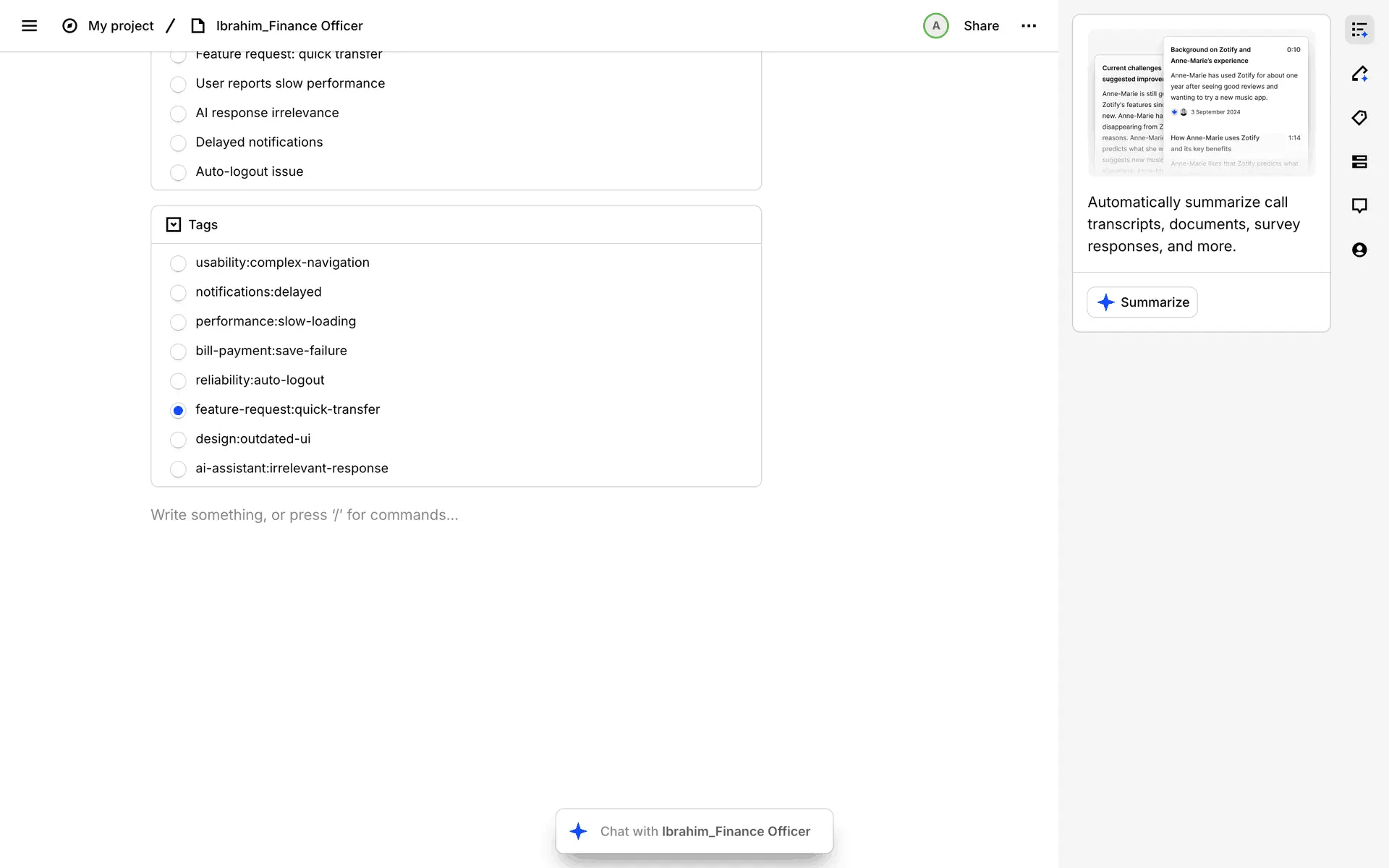Open the tags icon in right sidebar
Image resolution: width=1389 pixels, height=868 pixels.
[x=1359, y=118]
